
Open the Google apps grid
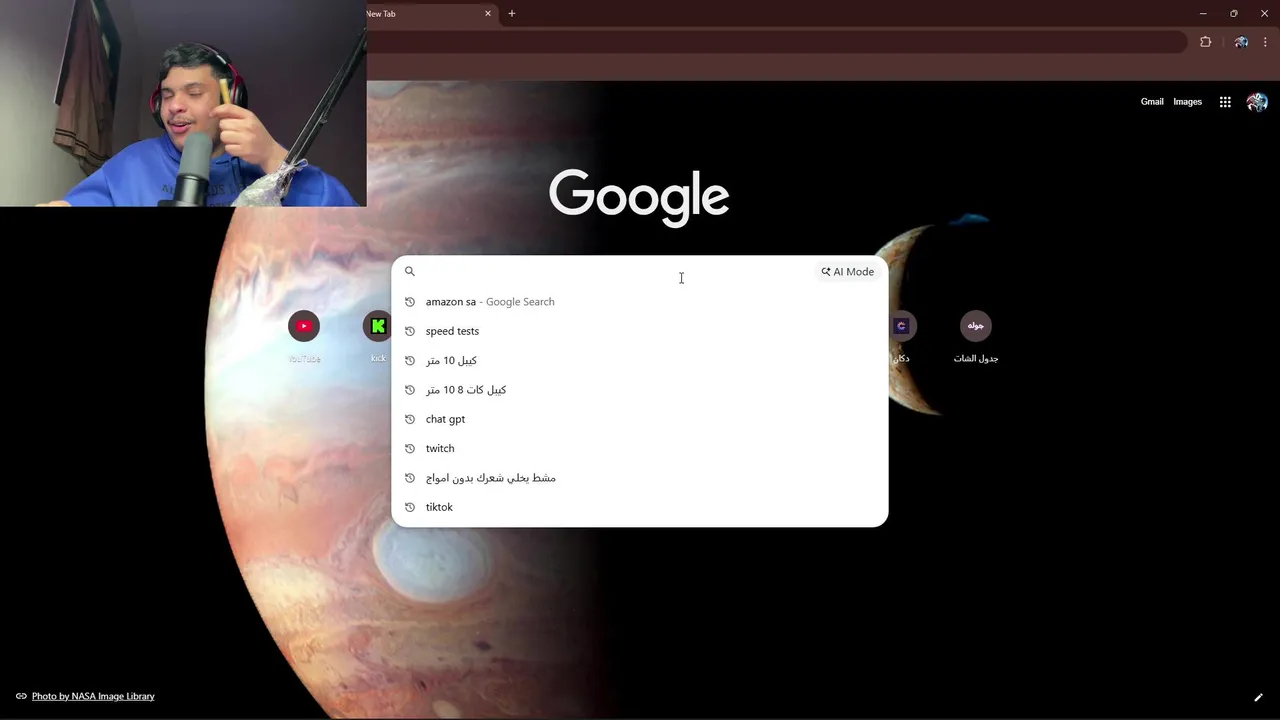tap(1225, 102)
